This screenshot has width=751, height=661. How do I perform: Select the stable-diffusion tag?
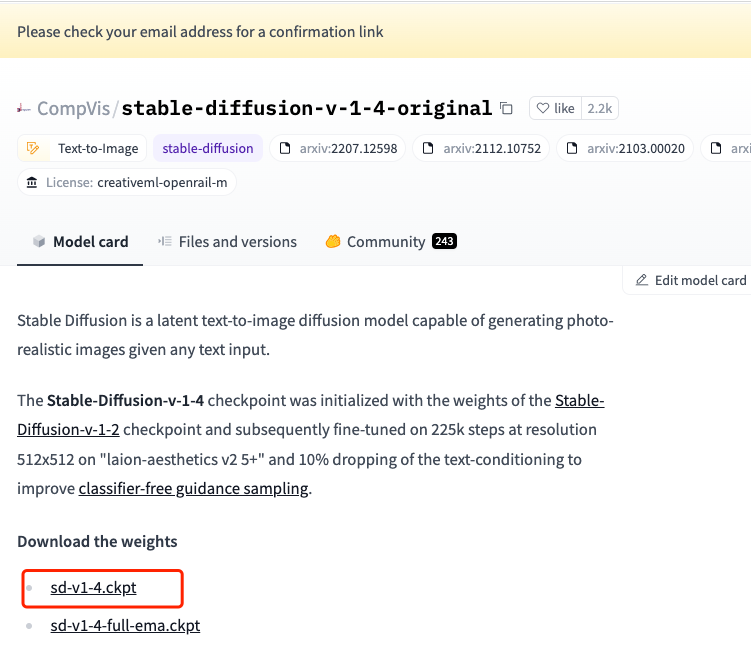[x=207, y=149]
